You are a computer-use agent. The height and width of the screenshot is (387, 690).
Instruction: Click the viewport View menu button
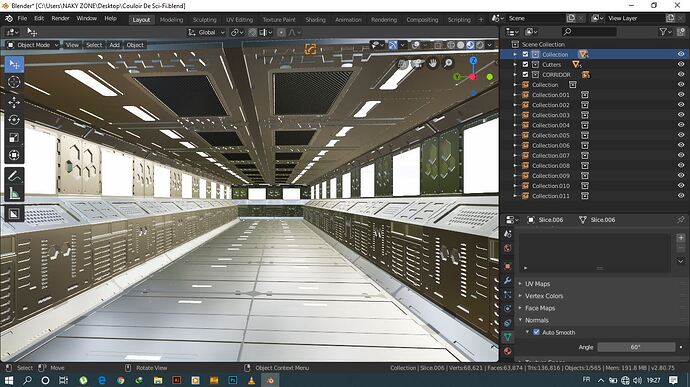tap(72, 45)
